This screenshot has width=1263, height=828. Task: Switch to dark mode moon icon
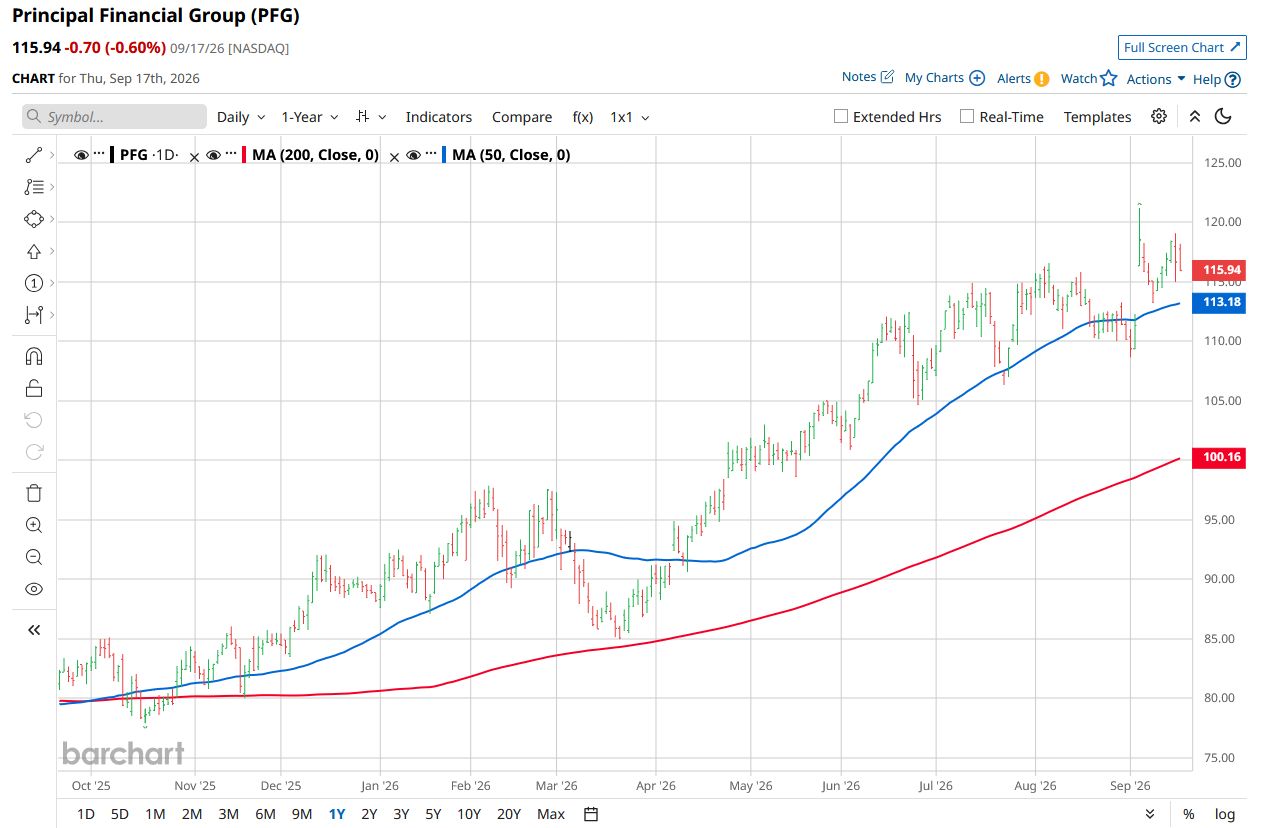click(x=1223, y=116)
